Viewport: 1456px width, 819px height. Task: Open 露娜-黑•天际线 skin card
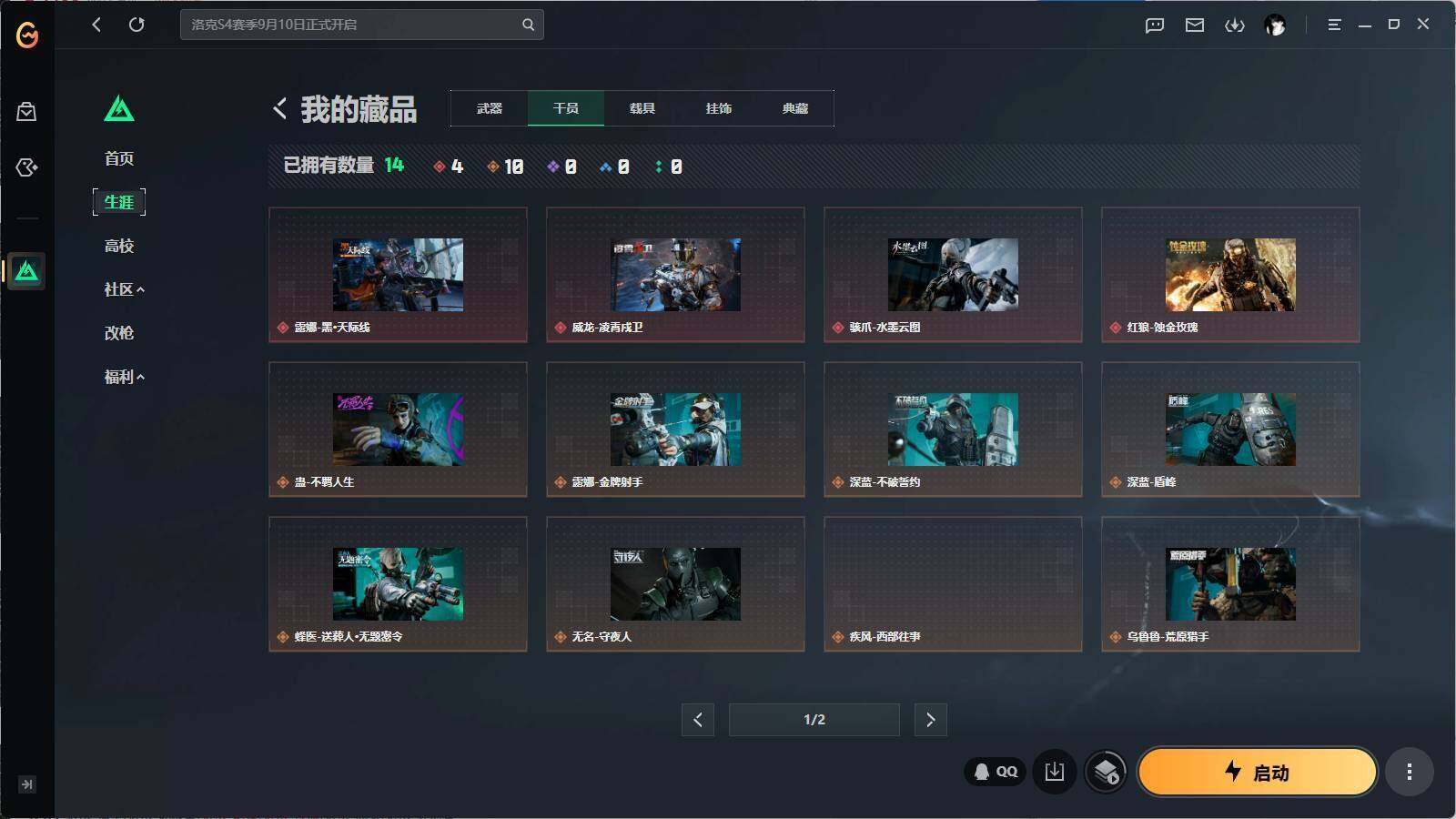398,275
